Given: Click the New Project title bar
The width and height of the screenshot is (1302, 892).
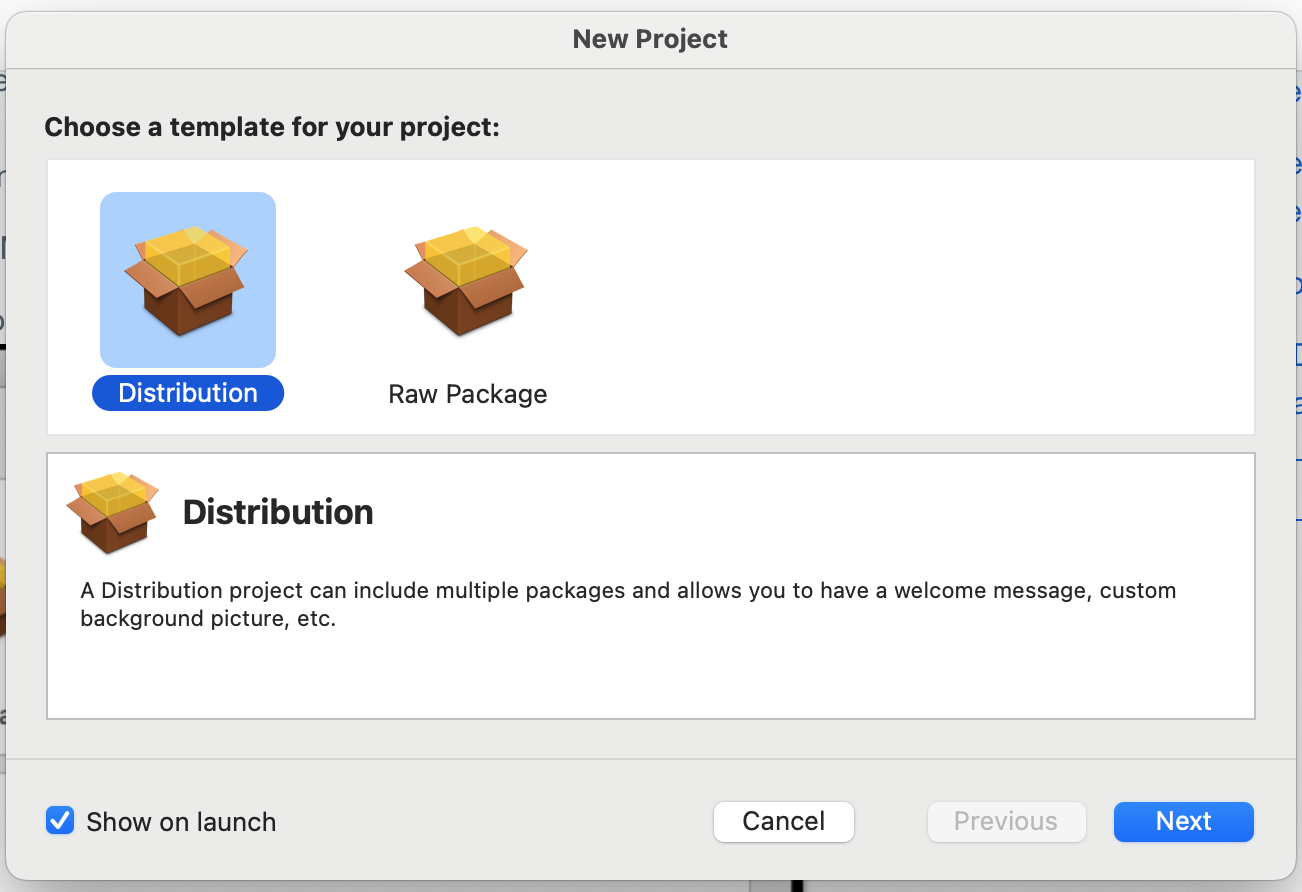Looking at the screenshot, I should click(650, 40).
